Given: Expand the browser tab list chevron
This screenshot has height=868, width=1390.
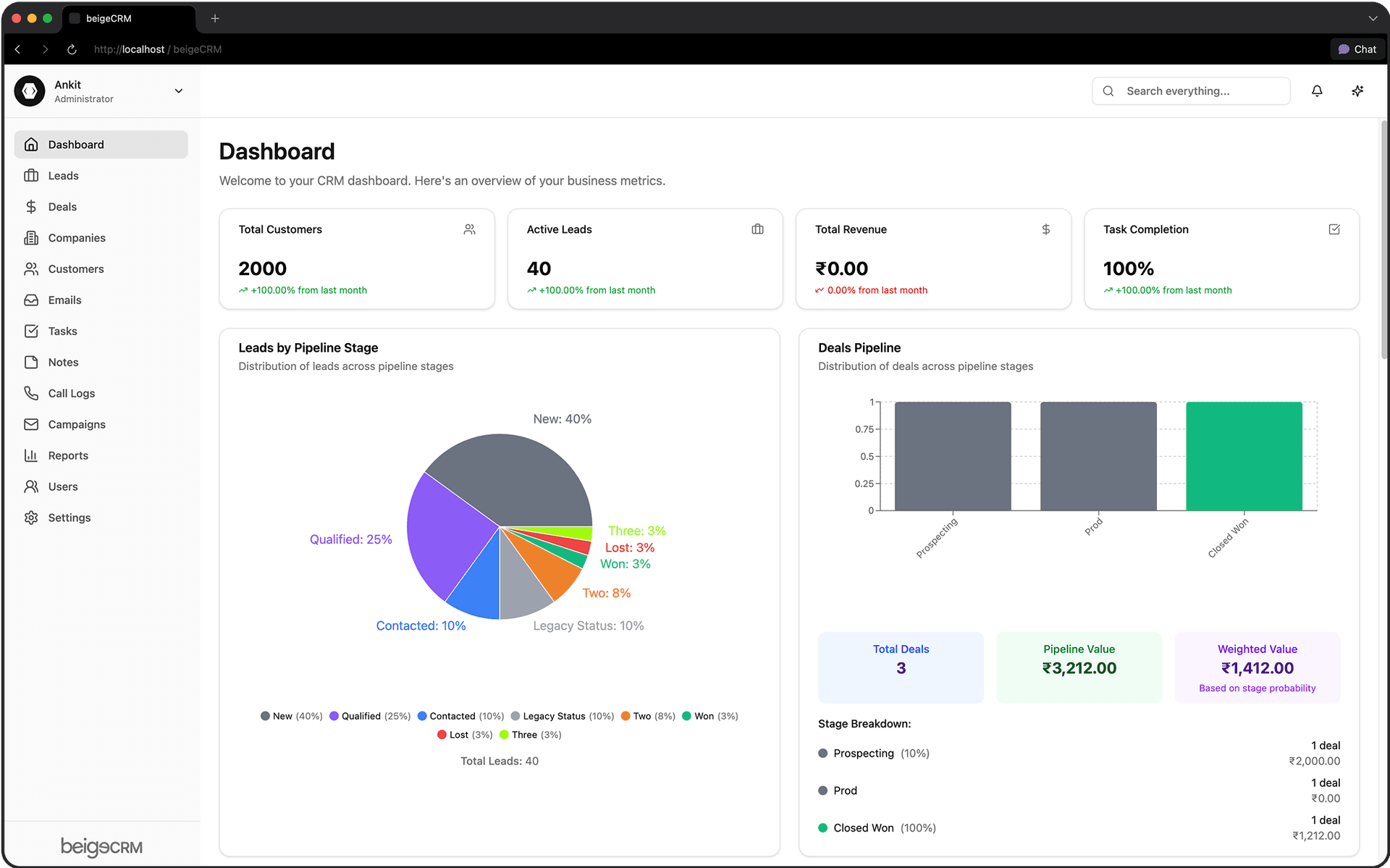Looking at the screenshot, I should click(1373, 18).
